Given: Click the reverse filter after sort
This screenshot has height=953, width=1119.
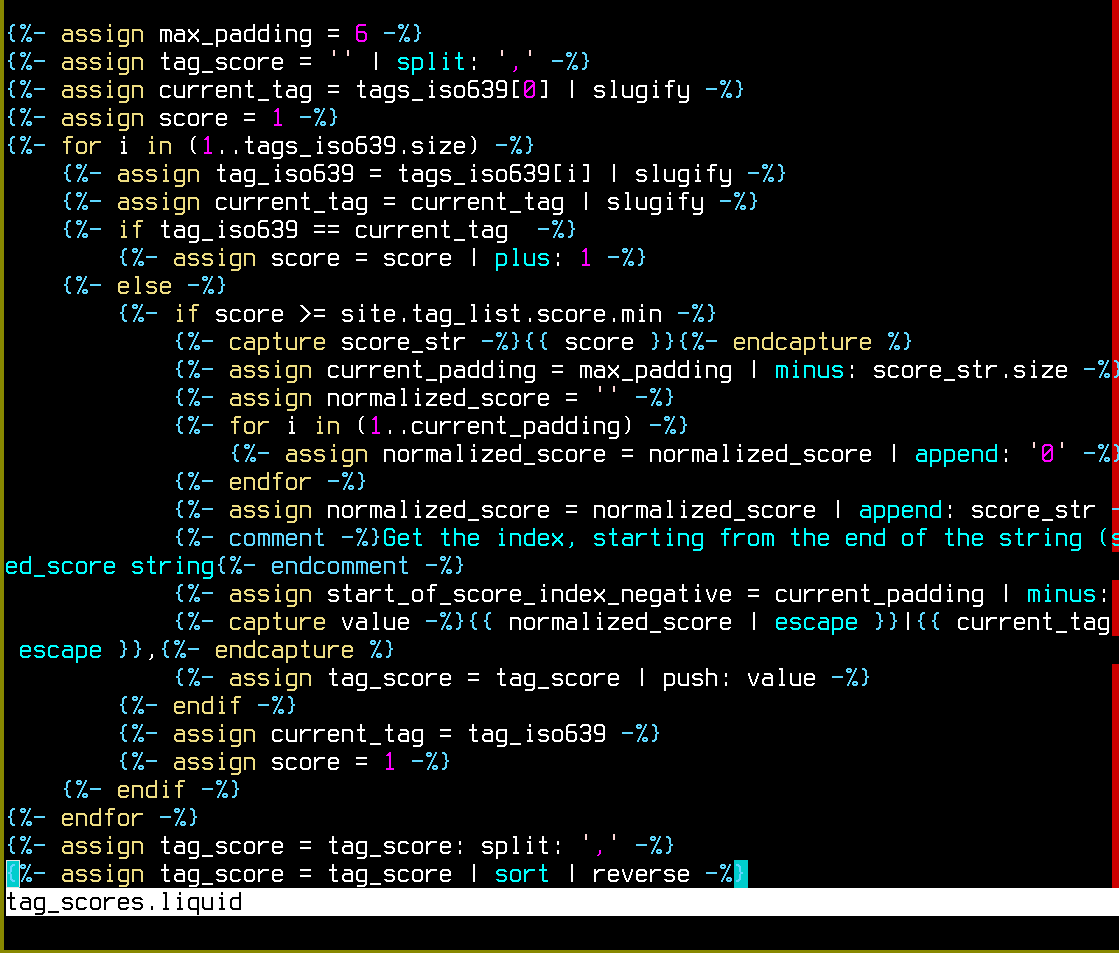Looking at the screenshot, I should click(x=640, y=873).
